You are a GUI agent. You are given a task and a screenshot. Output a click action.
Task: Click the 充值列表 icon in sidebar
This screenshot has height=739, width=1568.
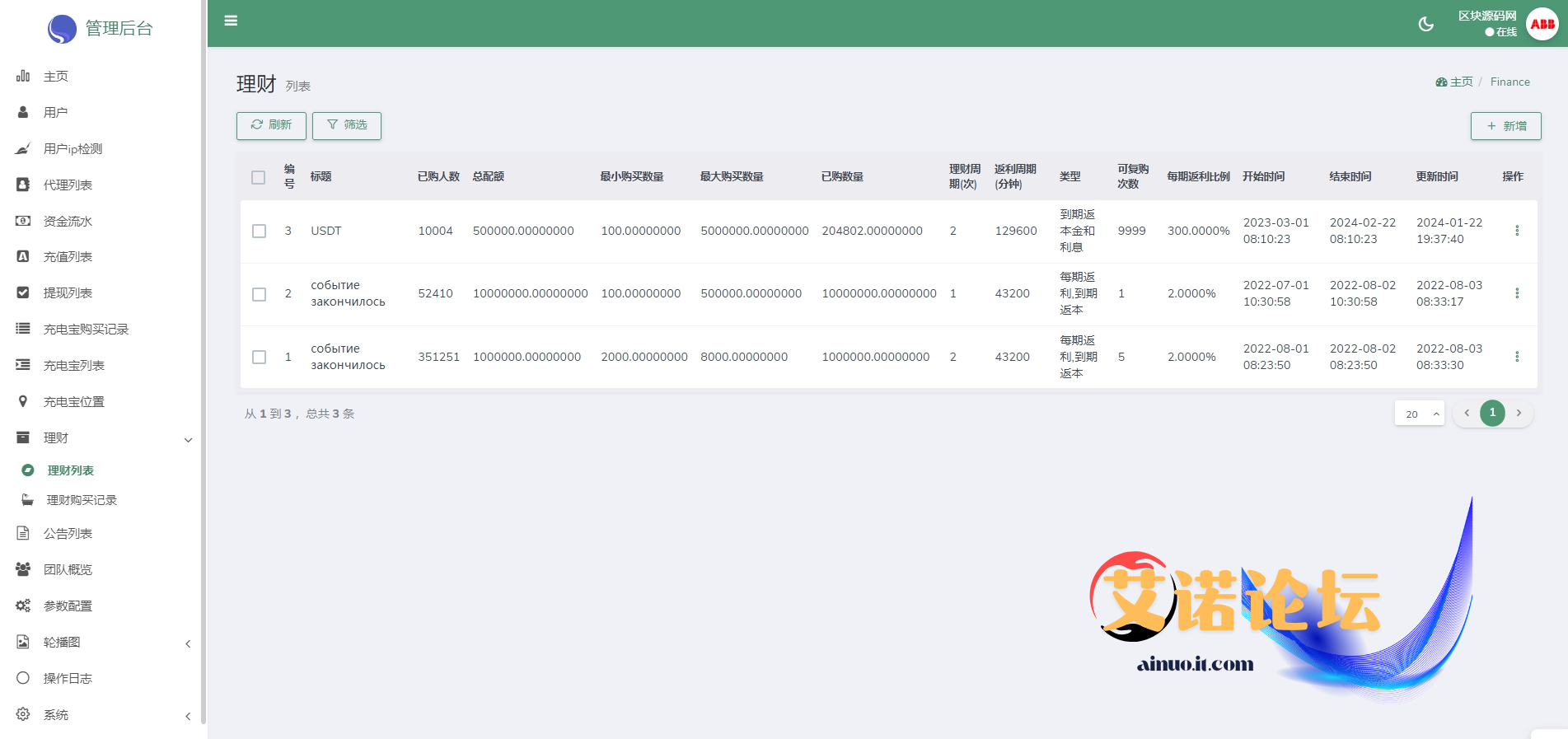(x=23, y=256)
